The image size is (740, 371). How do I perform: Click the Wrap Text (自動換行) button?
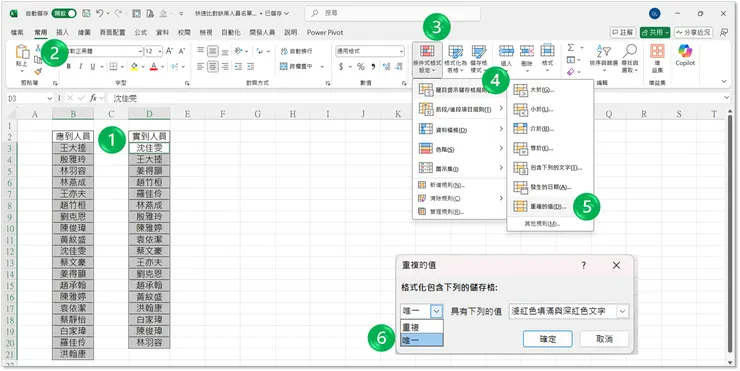296,51
